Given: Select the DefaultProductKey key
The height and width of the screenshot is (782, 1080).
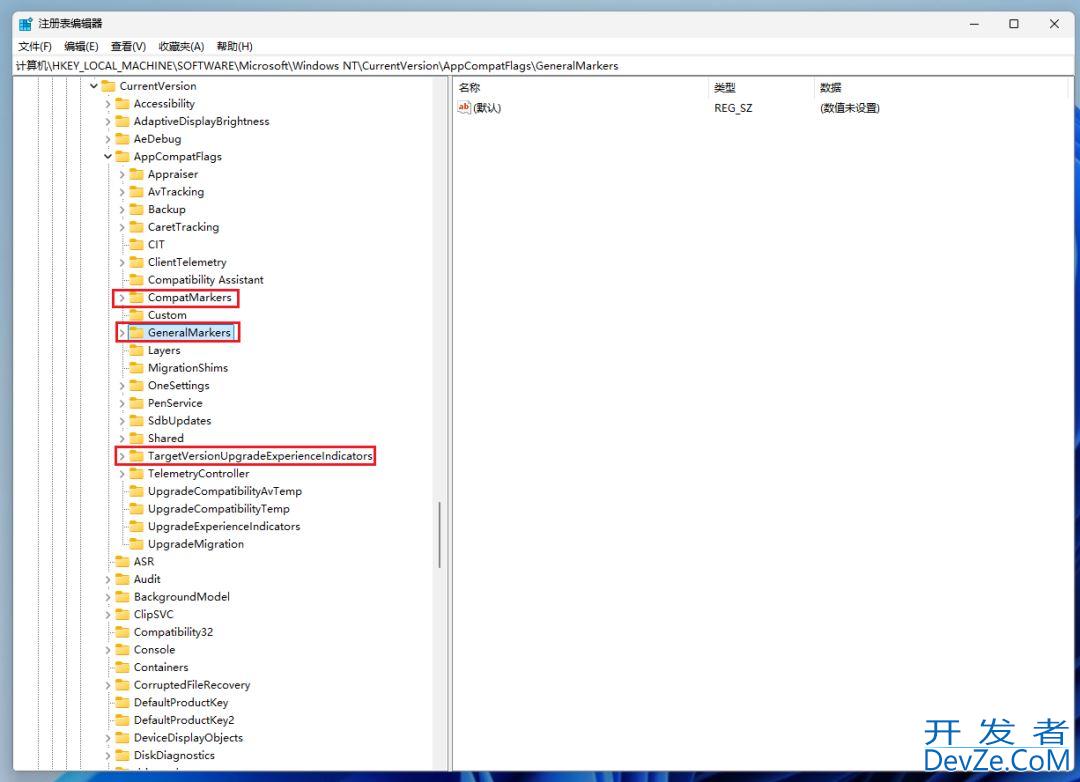Looking at the screenshot, I should click(x=180, y=702).
